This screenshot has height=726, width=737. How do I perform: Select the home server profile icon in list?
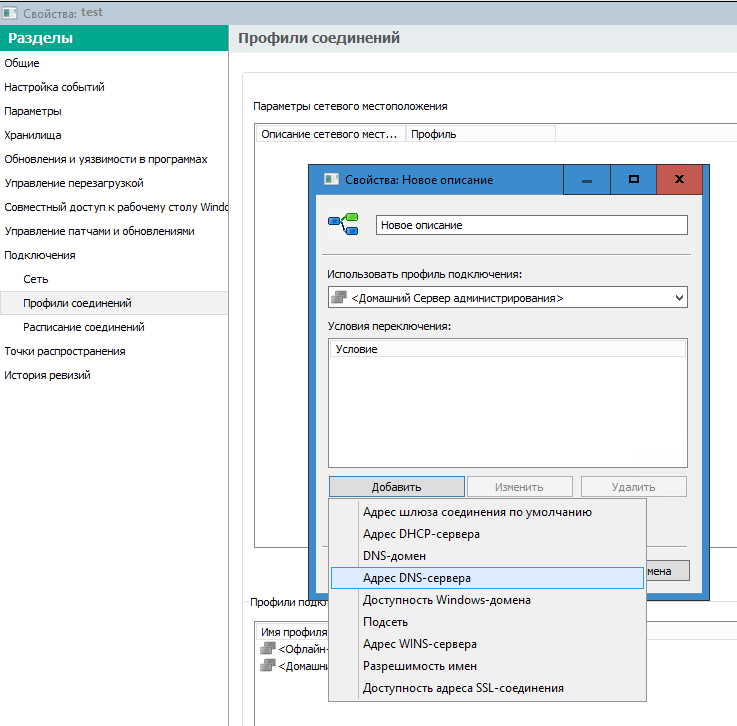(x=266, y=666)
